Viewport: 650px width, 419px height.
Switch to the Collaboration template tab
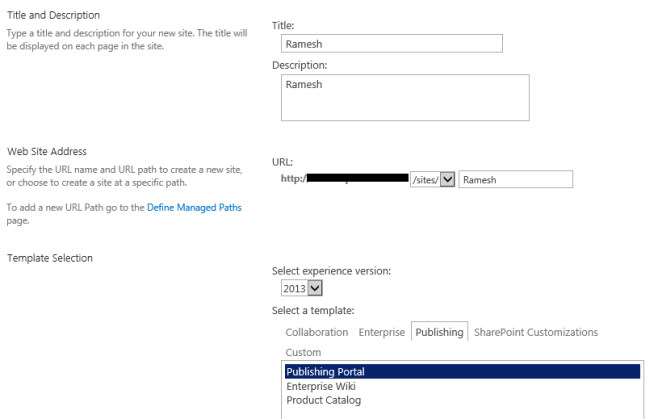[316, 331]
